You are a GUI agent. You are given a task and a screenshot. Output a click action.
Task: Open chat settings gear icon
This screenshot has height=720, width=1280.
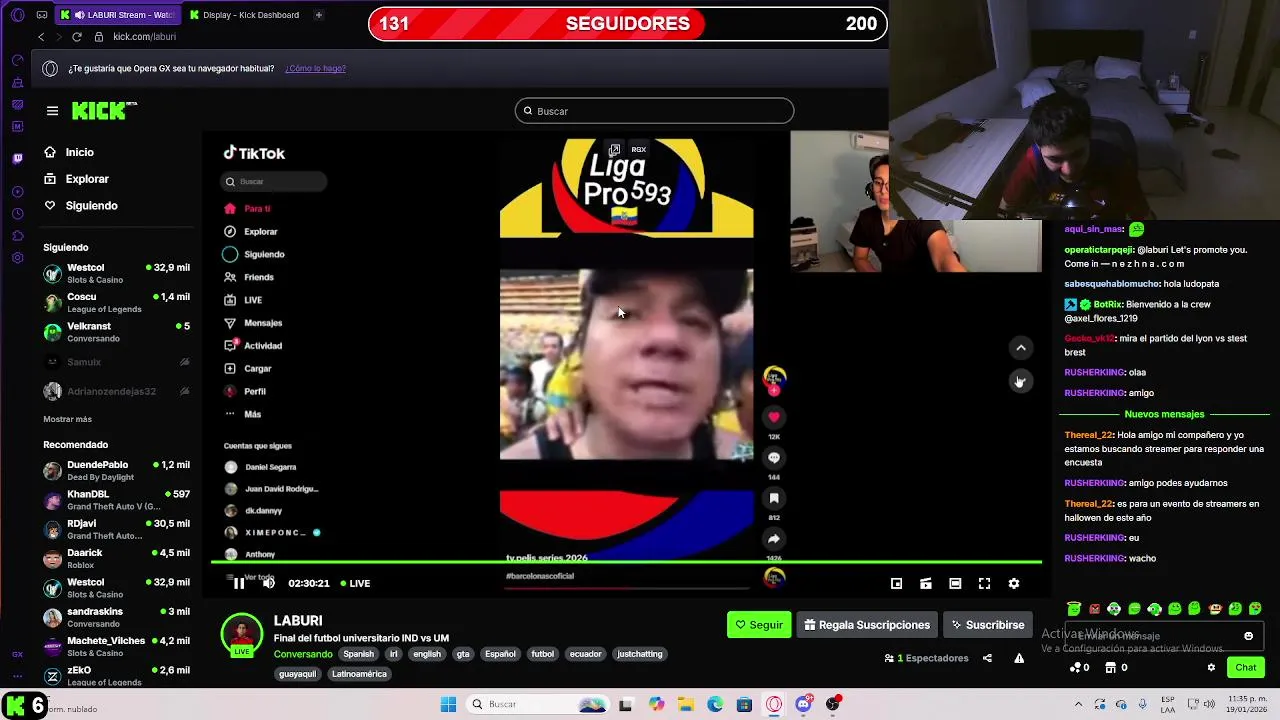click(x=1211, y=667)
